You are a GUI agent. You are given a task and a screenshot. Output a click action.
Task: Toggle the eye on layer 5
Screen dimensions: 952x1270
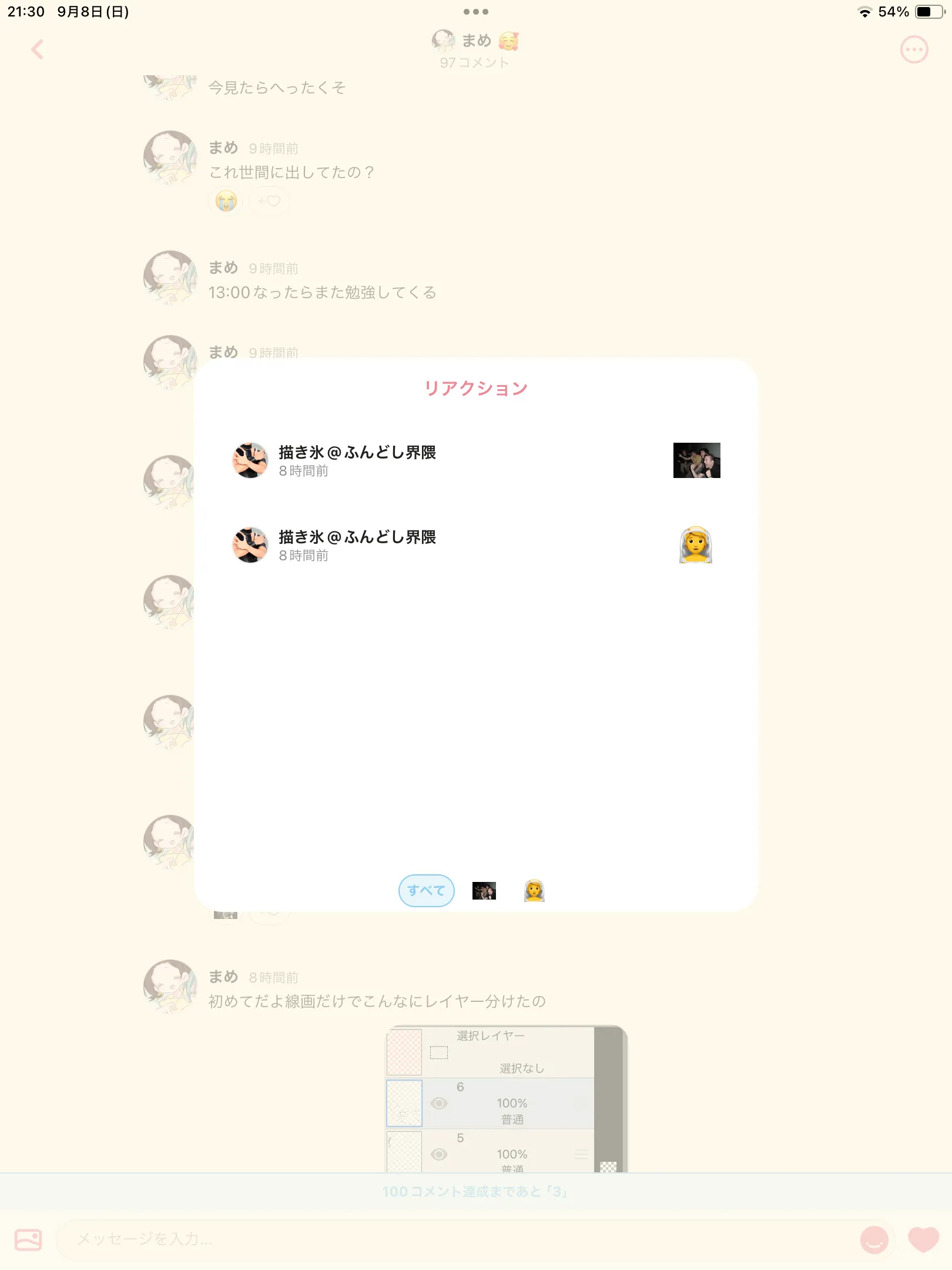439,1154
